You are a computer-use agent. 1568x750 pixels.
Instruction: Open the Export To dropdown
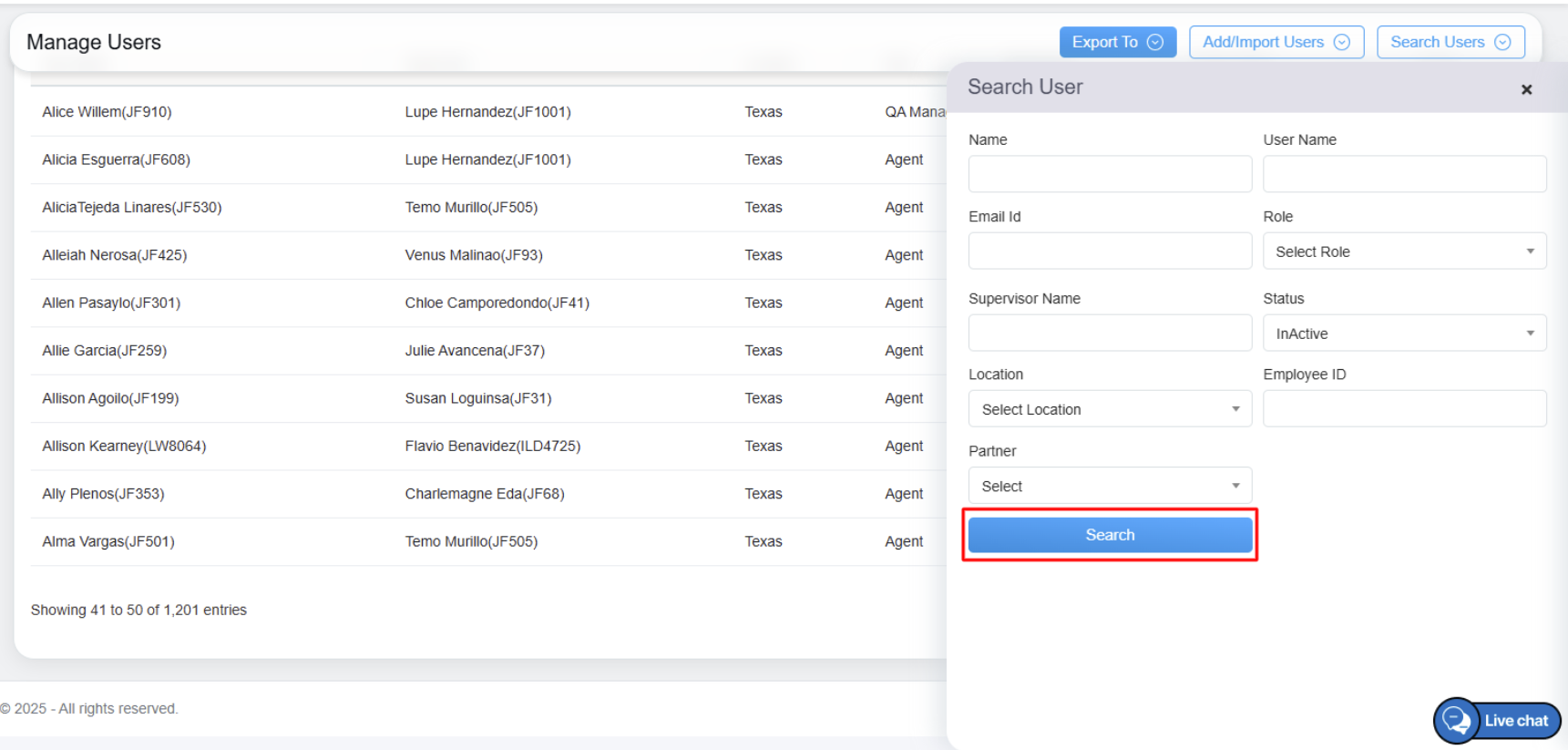pos(1117,42)
